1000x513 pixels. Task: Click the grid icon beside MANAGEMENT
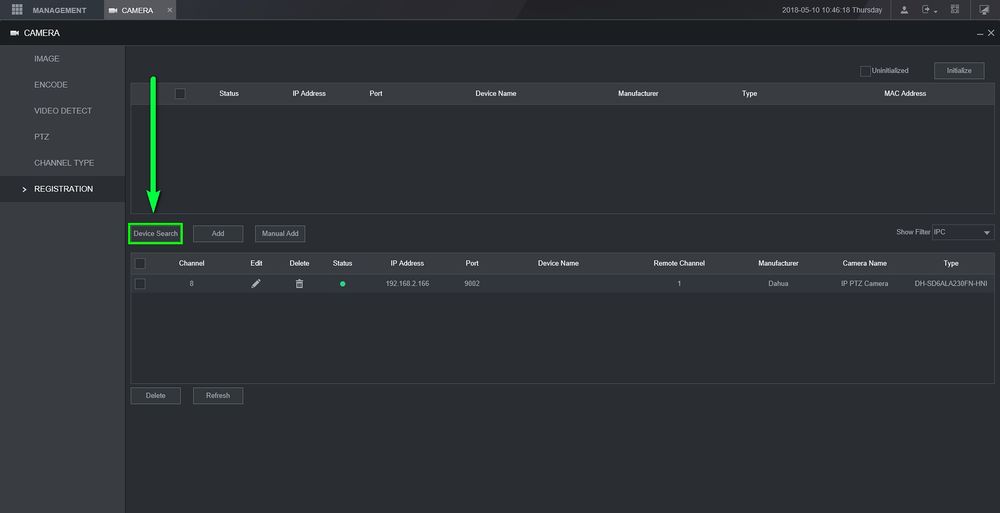tap(17, 10)
